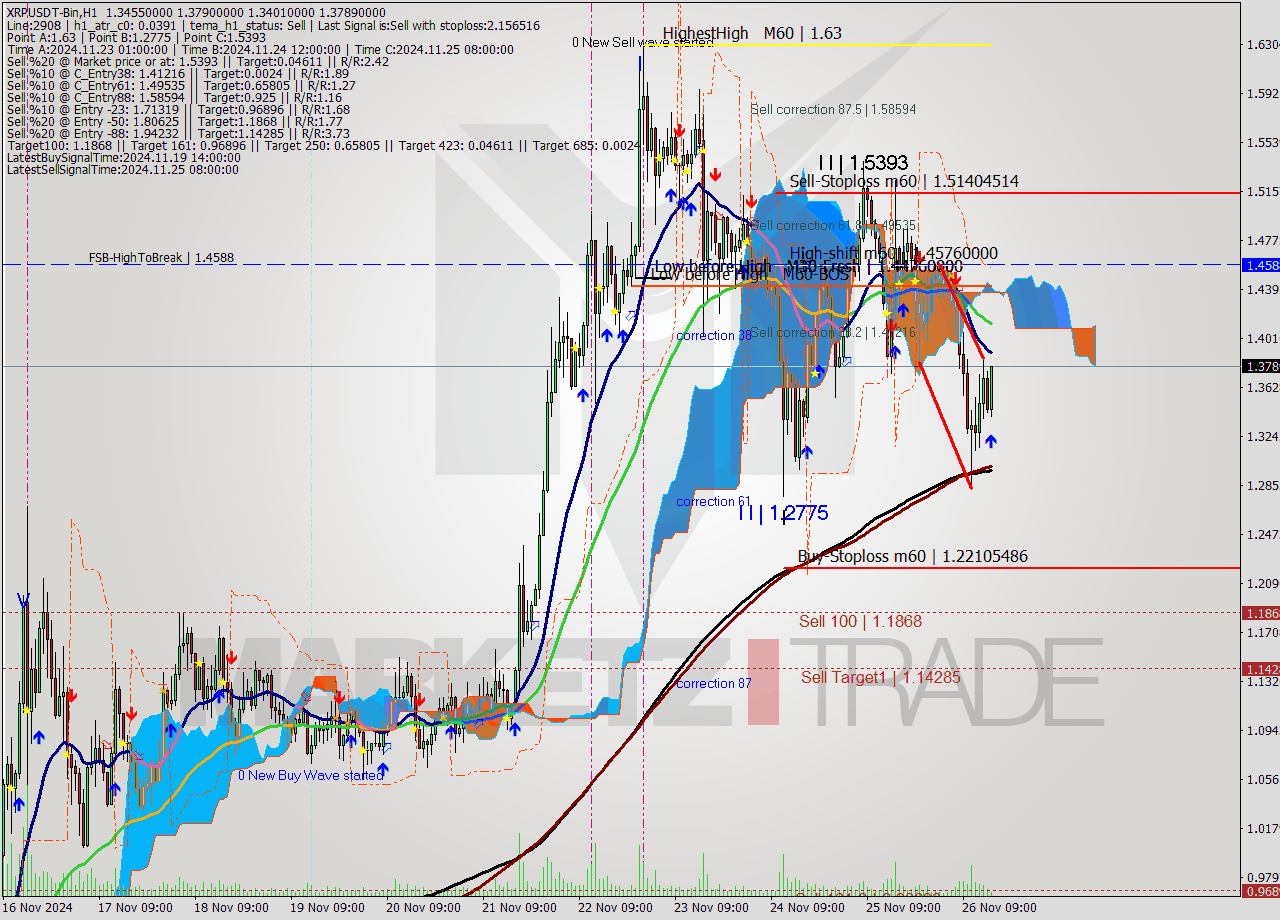Select the '0 New Sell wave started' label
Screen dimensions: 1280x920
(642, 42)
